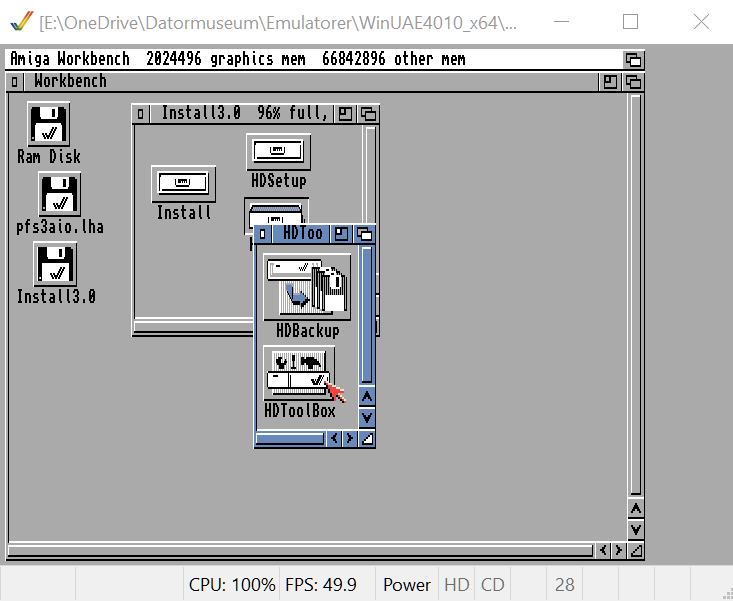Click the WinUAE app icon in title bar
The height and width of the screenshot is (601, 733).
click(x=21, y=21)
